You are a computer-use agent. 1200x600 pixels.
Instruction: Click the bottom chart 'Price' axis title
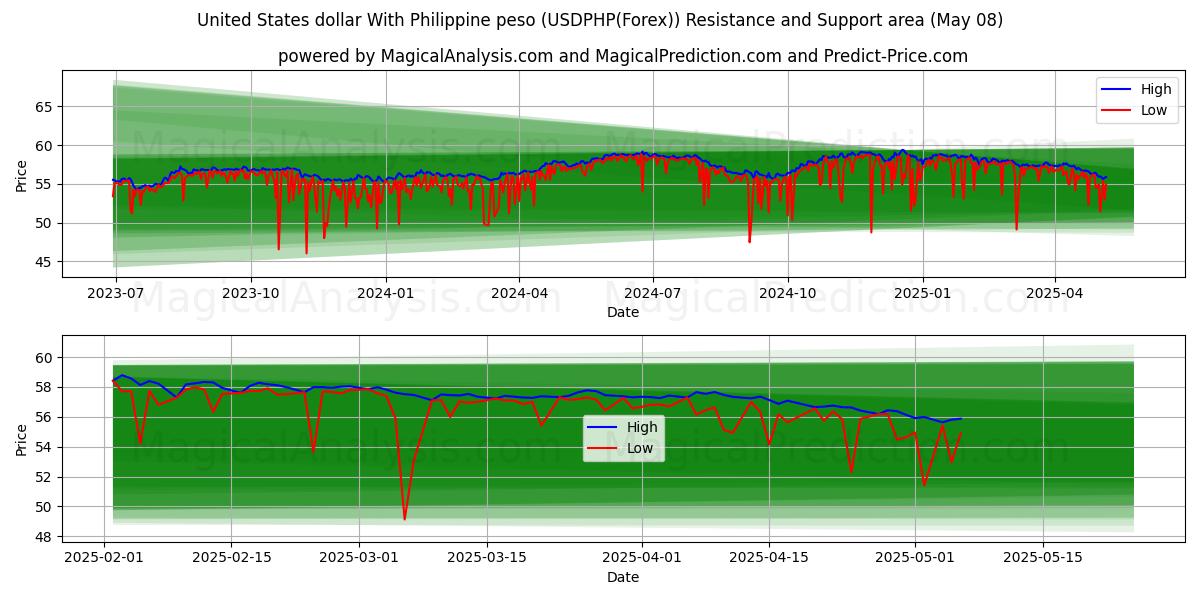point(22,439)
